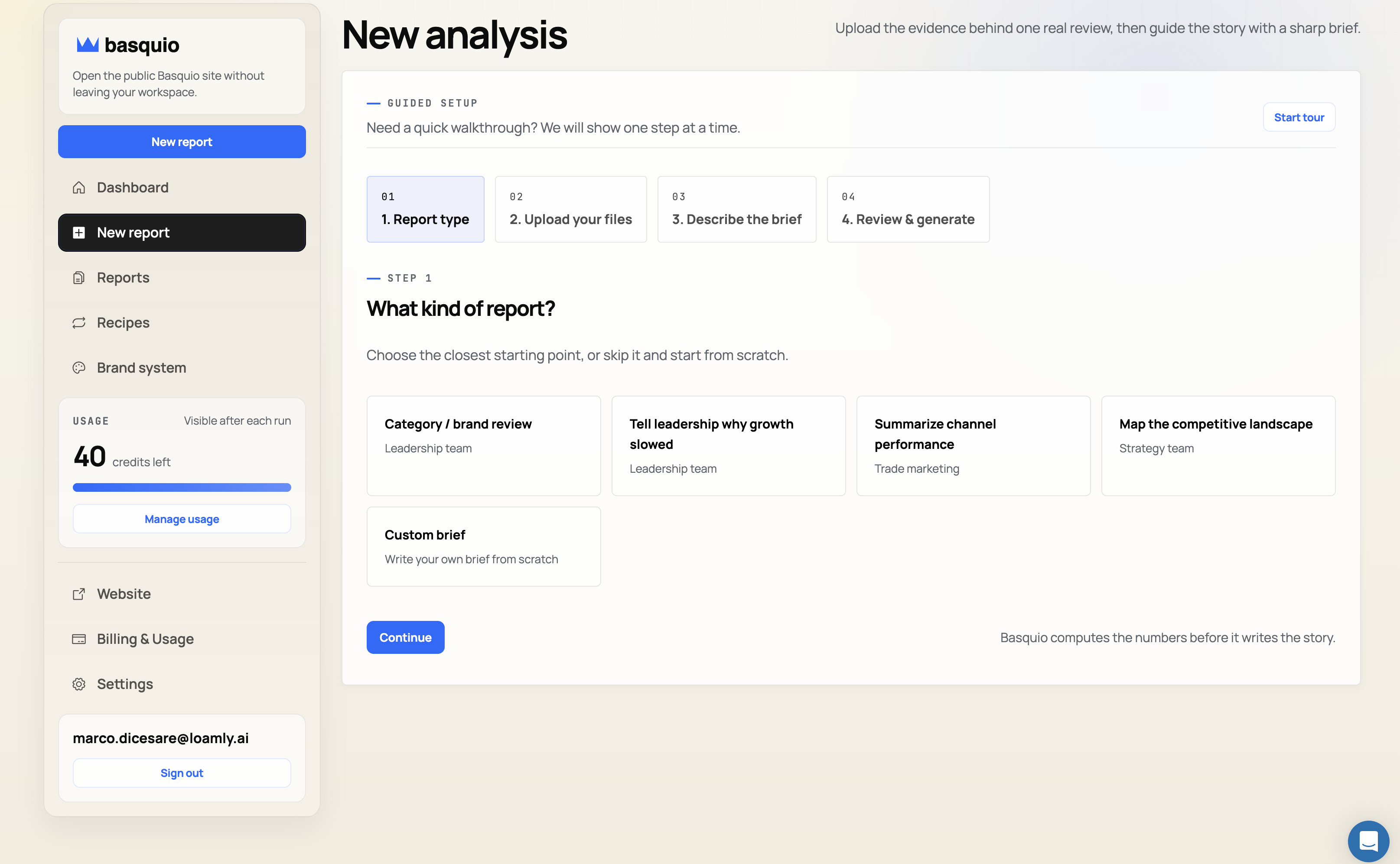Click the credits usage progress bar
The height and width of the screenshot is (864, 1400).
(x=182, y=487)
